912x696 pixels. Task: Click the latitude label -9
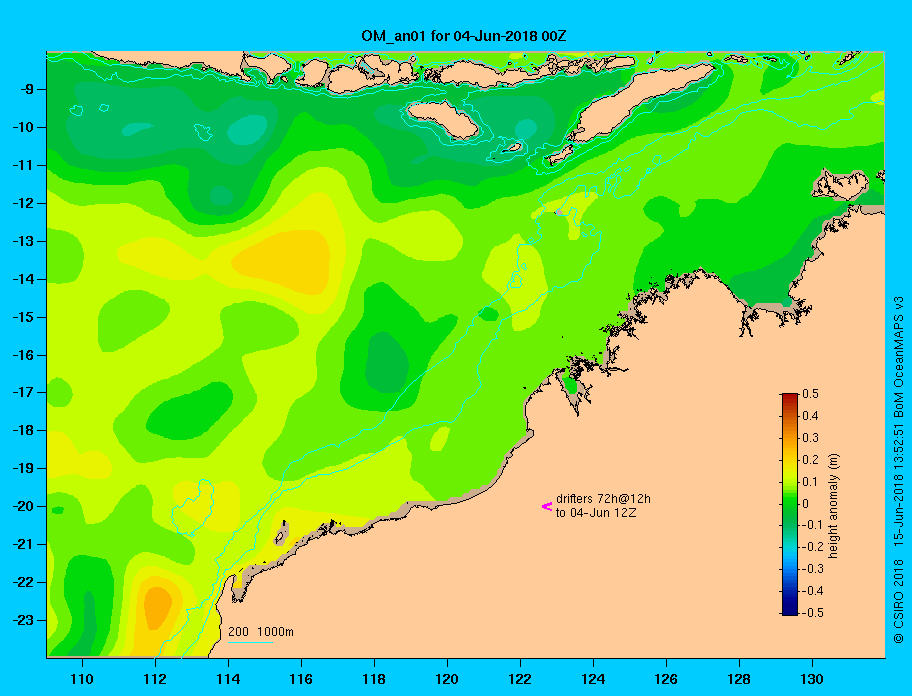[26, 90]
